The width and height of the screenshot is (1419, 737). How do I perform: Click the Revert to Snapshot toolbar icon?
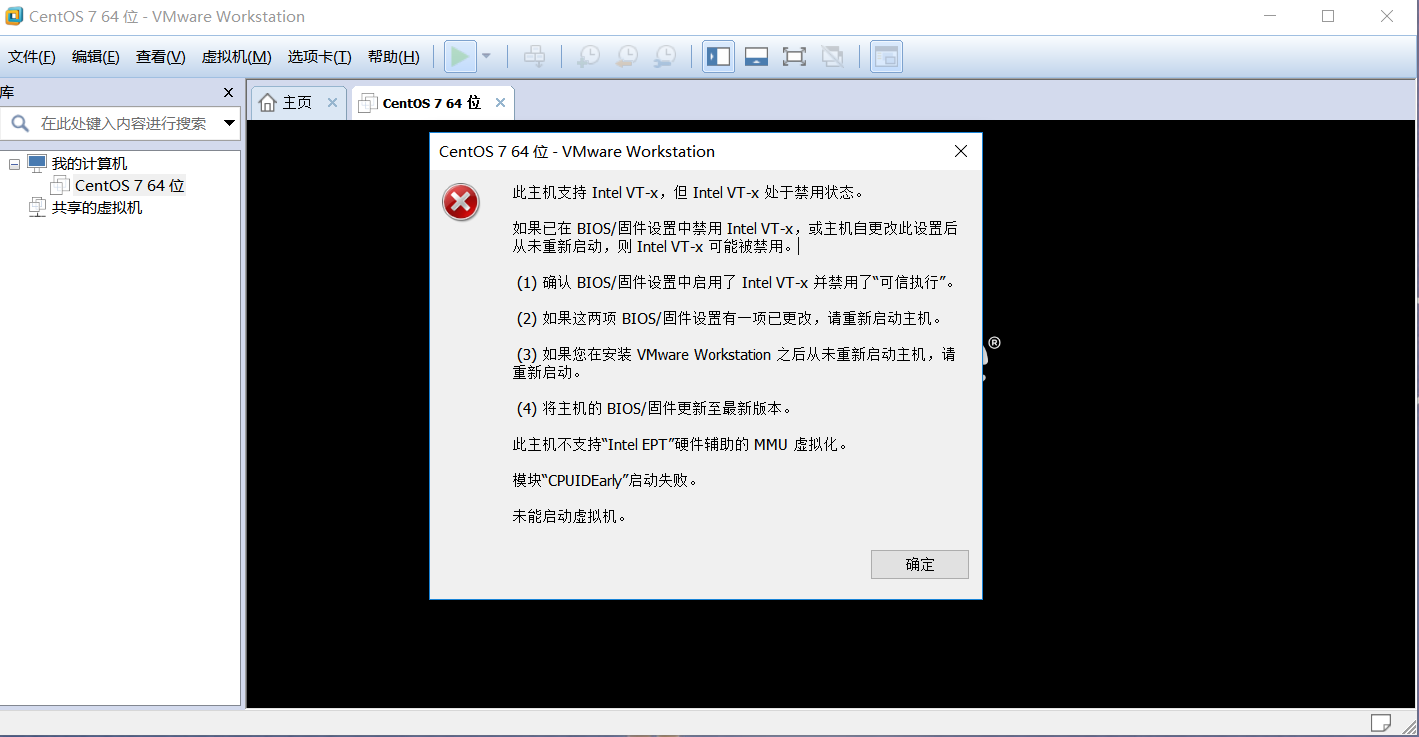[x=626, y=57]
